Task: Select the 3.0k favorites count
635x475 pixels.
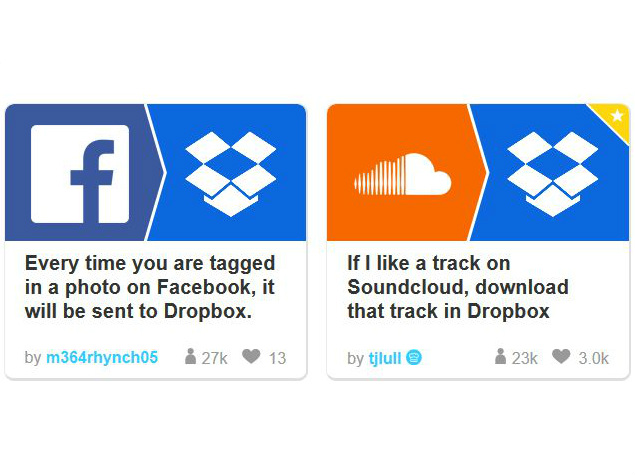Action: point(594,358)
